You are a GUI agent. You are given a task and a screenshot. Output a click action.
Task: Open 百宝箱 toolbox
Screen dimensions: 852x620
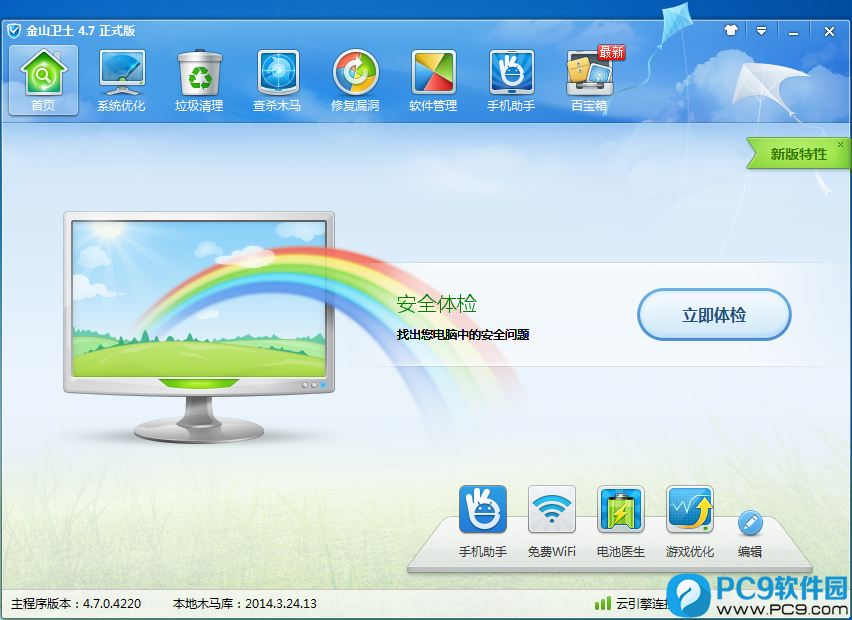(590, 80)
